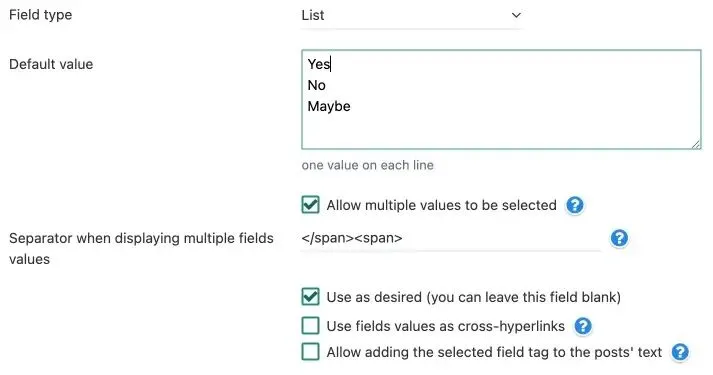
Task: Click the List field type combo box
Action: click(x=411, y=16)
